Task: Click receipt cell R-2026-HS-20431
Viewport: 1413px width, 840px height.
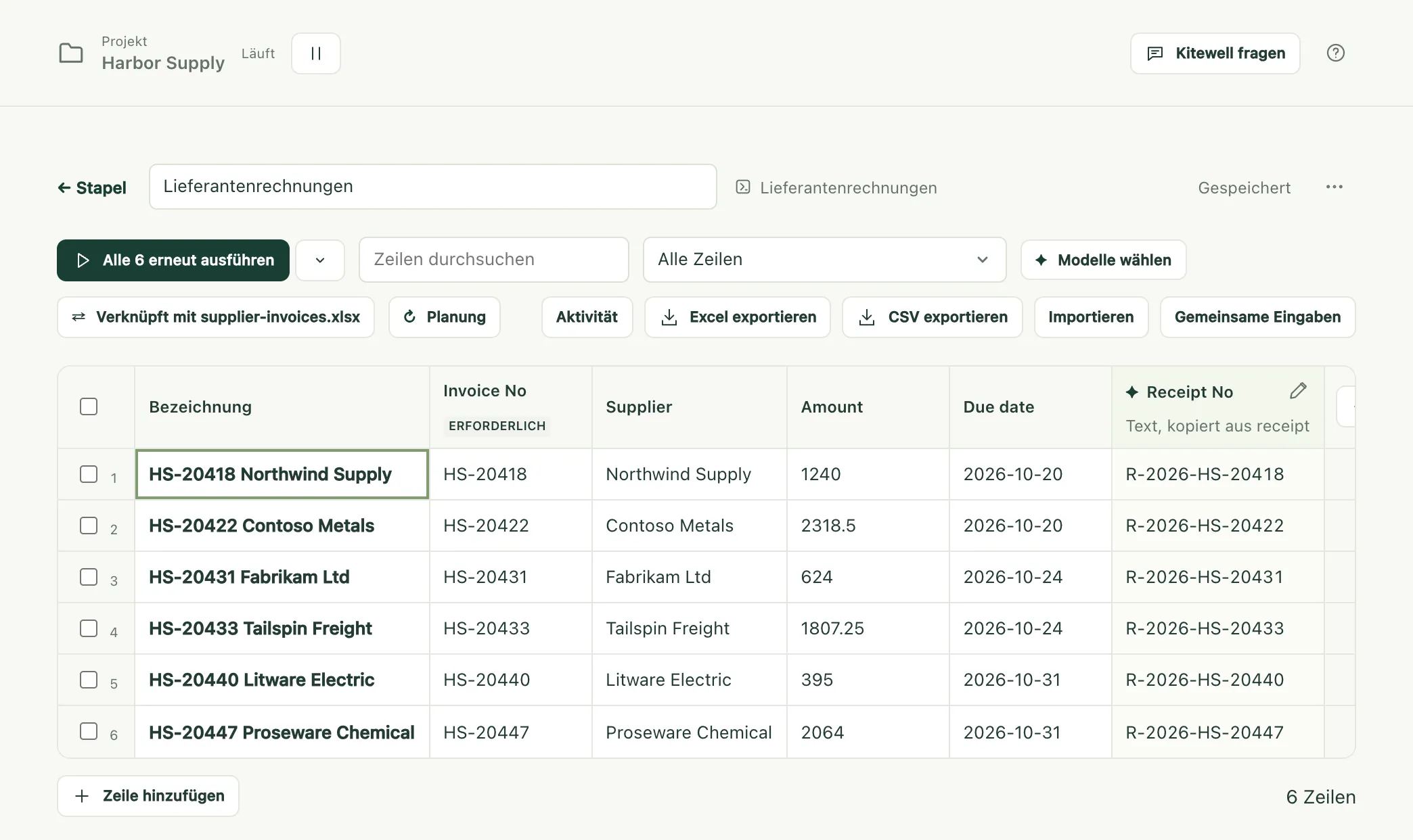Action: point(1217,577)
